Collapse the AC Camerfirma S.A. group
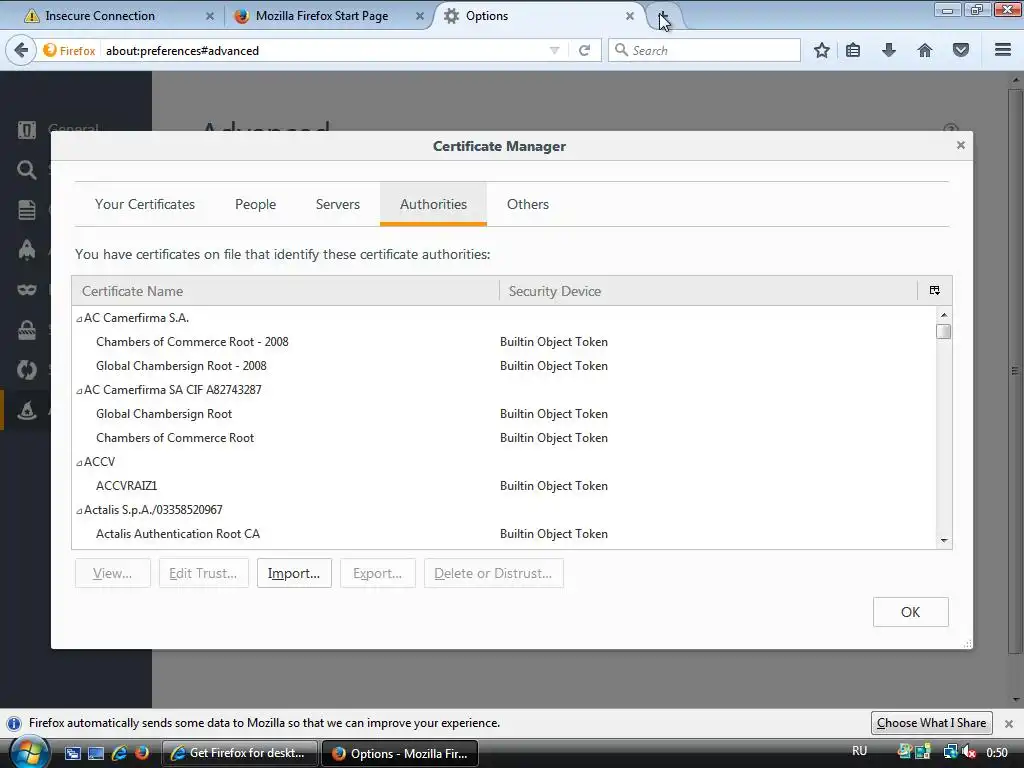The width and height of the screenshot is (1024, 768). 79,319
